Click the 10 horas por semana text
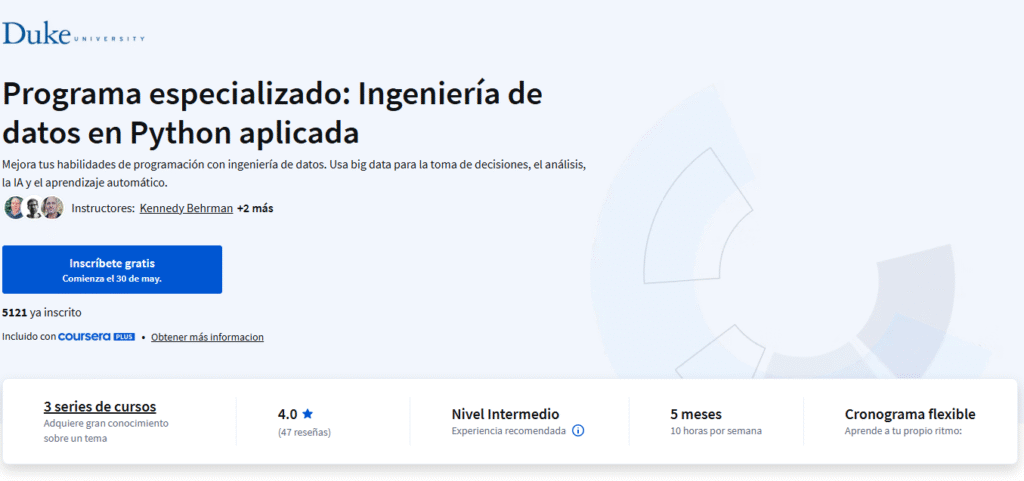Image resolution: width=1024 pixels, height=481 pixels. coord(716,431)
